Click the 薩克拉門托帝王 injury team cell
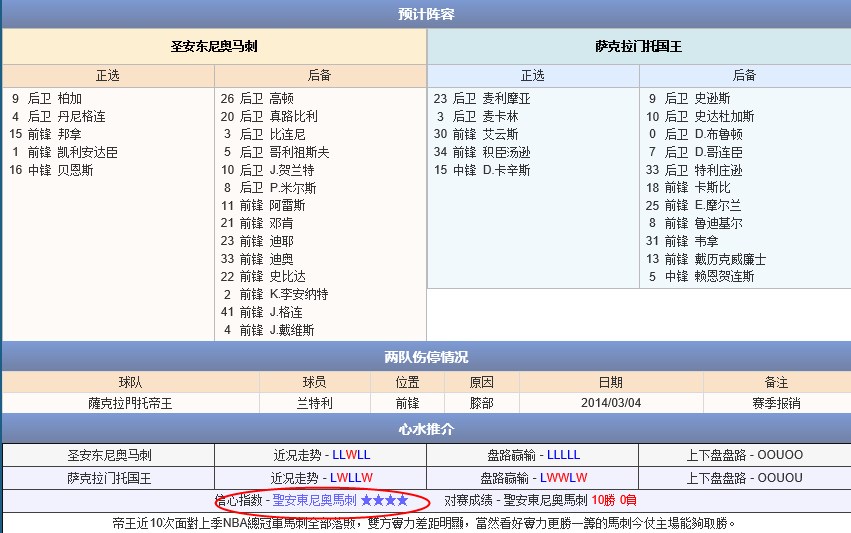Screen dimensions: 851x533 click(x=130, y=403)
